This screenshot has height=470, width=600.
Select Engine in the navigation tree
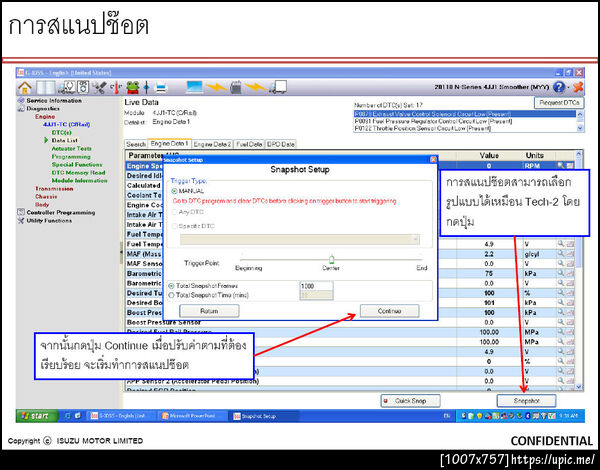point(45,116)
